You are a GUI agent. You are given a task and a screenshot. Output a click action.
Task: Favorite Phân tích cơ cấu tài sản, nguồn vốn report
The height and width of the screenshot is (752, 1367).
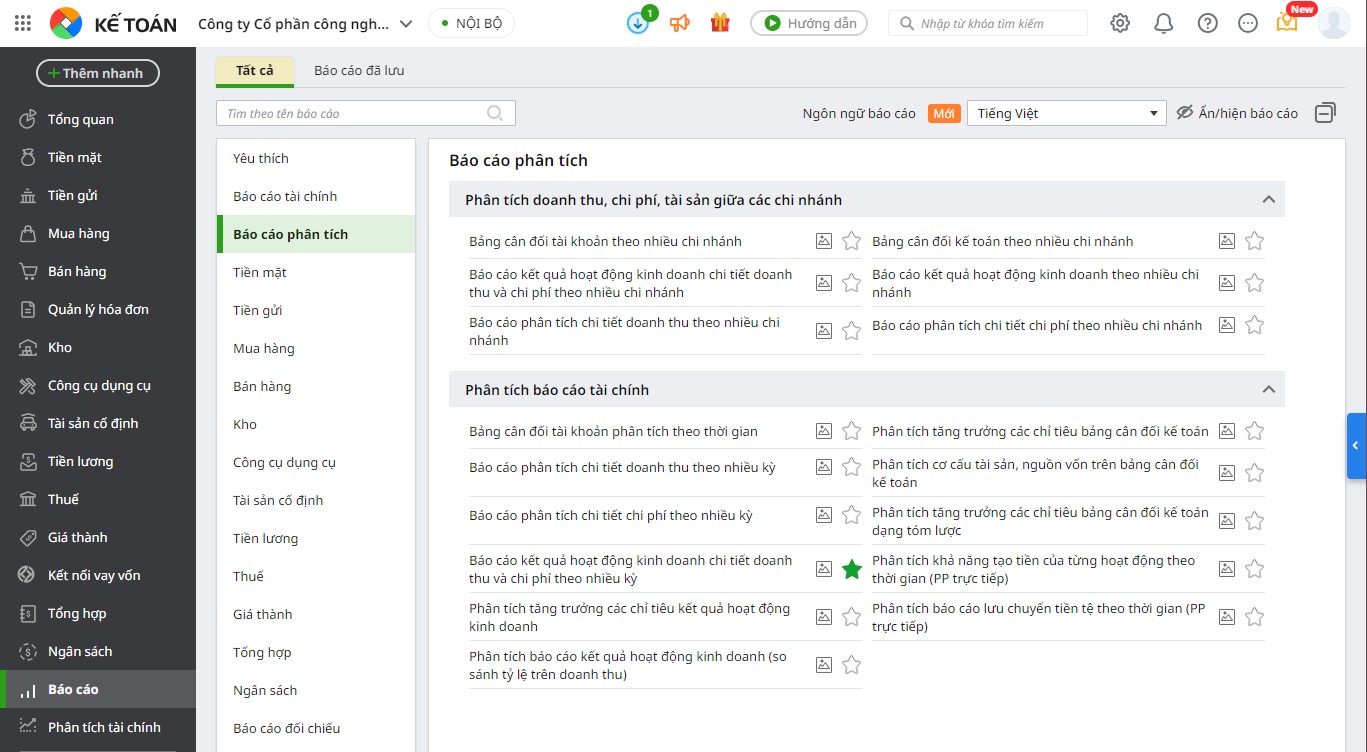[x=1255, y=473]
